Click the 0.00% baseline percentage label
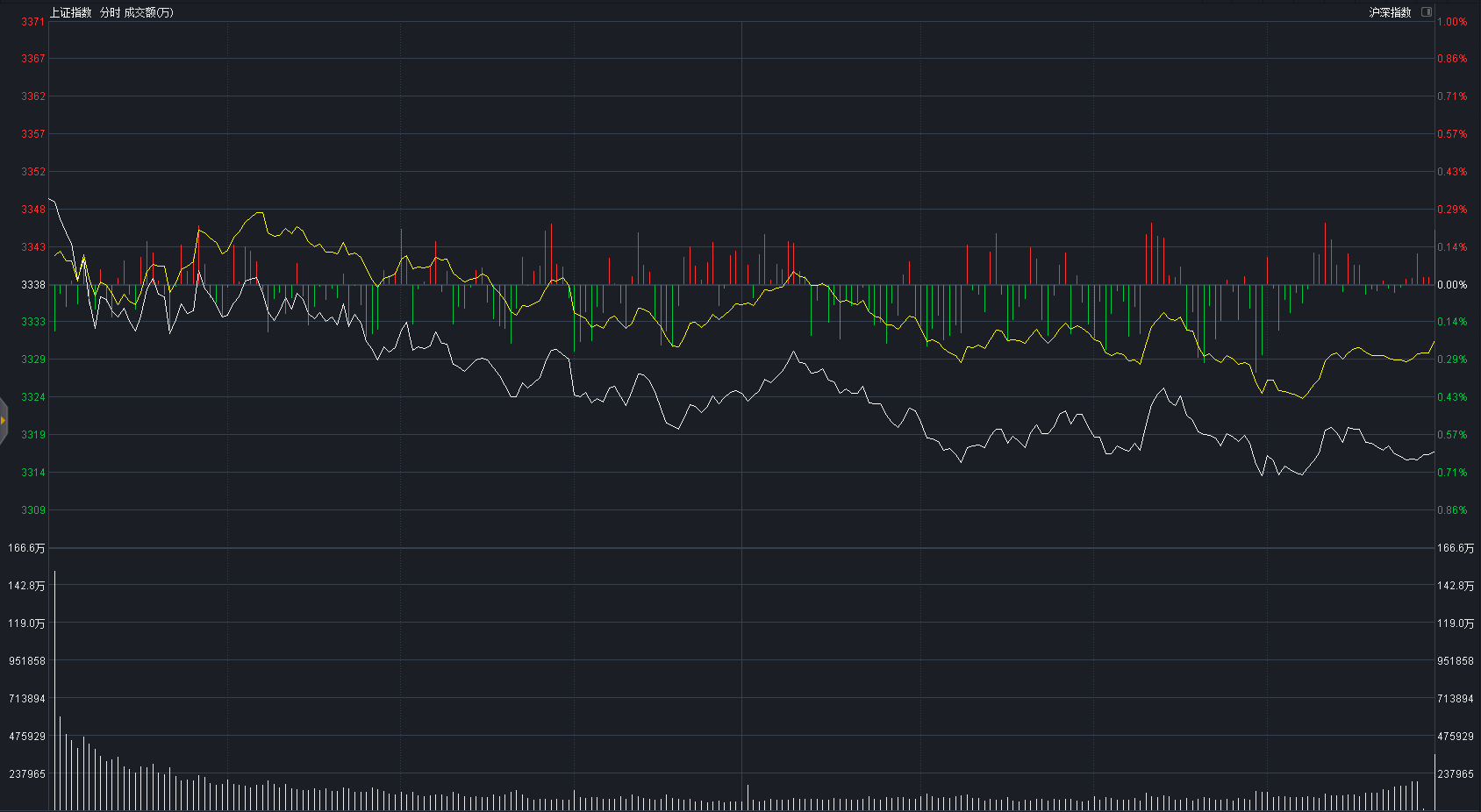 click(x=1452, y=285)
